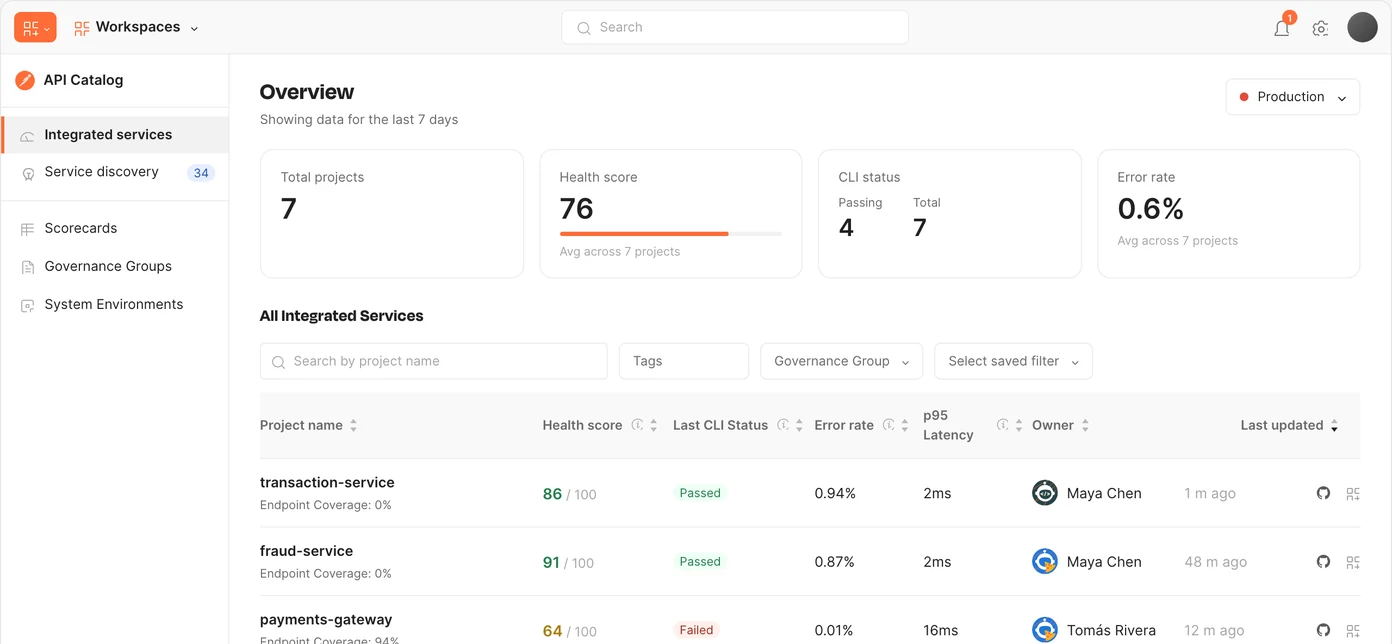
Task: Click the System Environments sidebar icon
Action: 28,305
